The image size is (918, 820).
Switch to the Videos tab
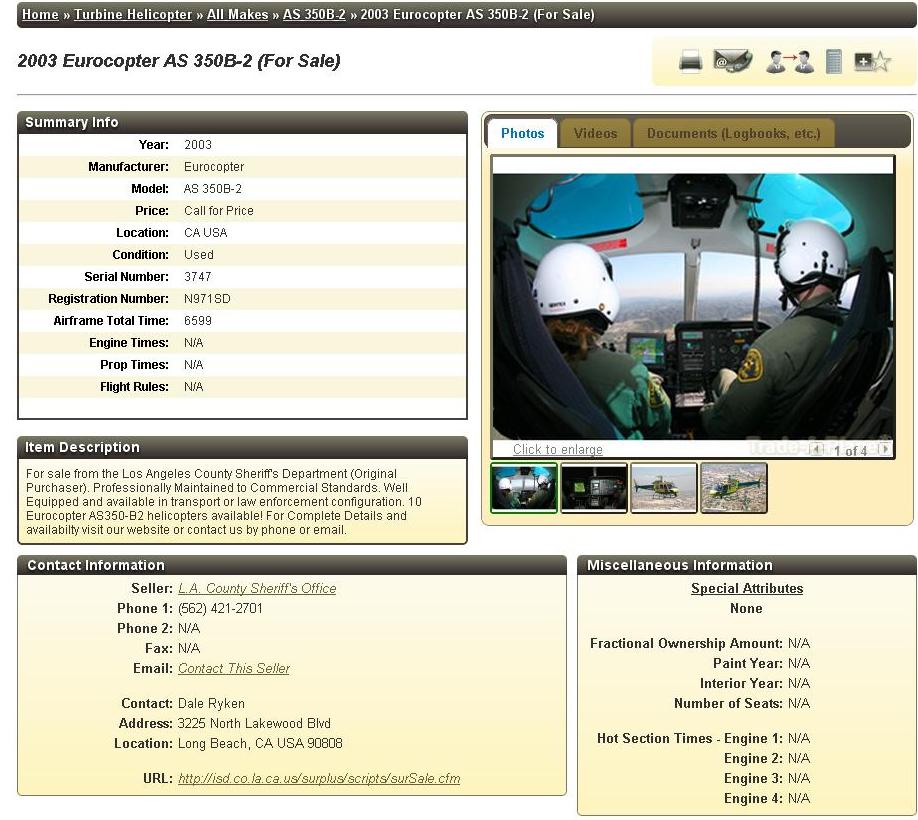coord(595,133)
